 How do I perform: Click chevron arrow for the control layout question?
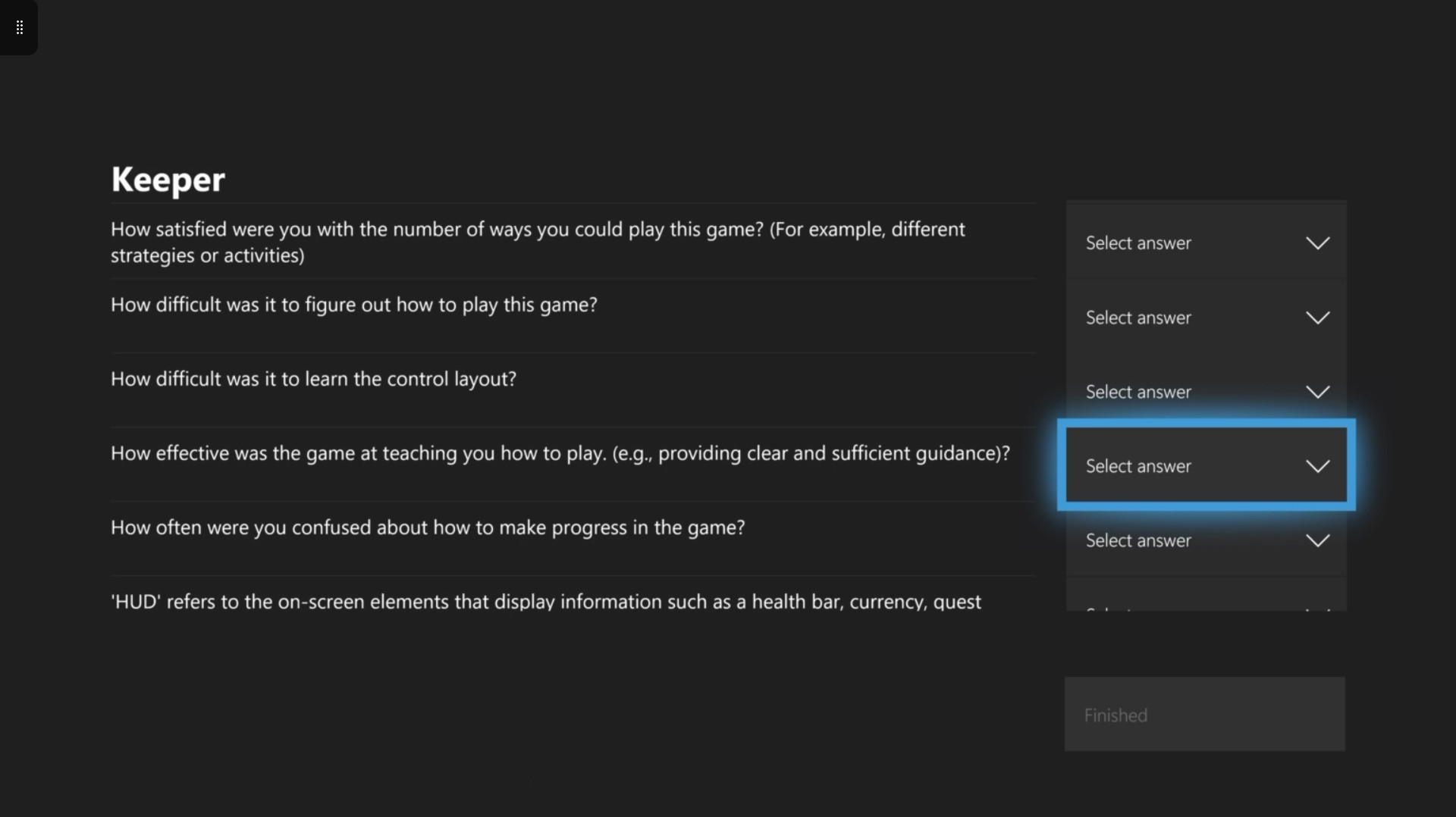tap(1317, 392)
